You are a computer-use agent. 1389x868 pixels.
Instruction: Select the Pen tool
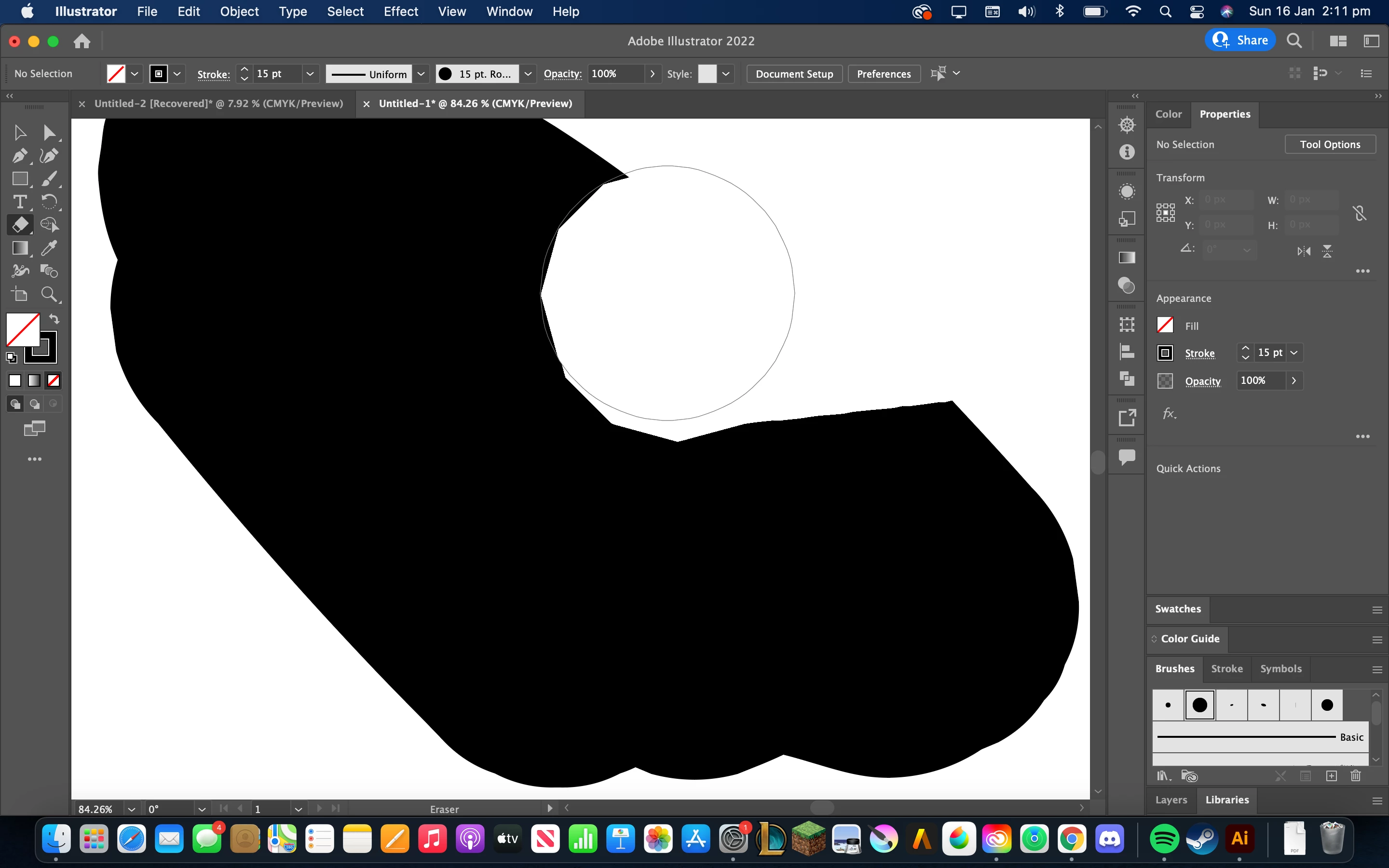[x=19, y=156]
